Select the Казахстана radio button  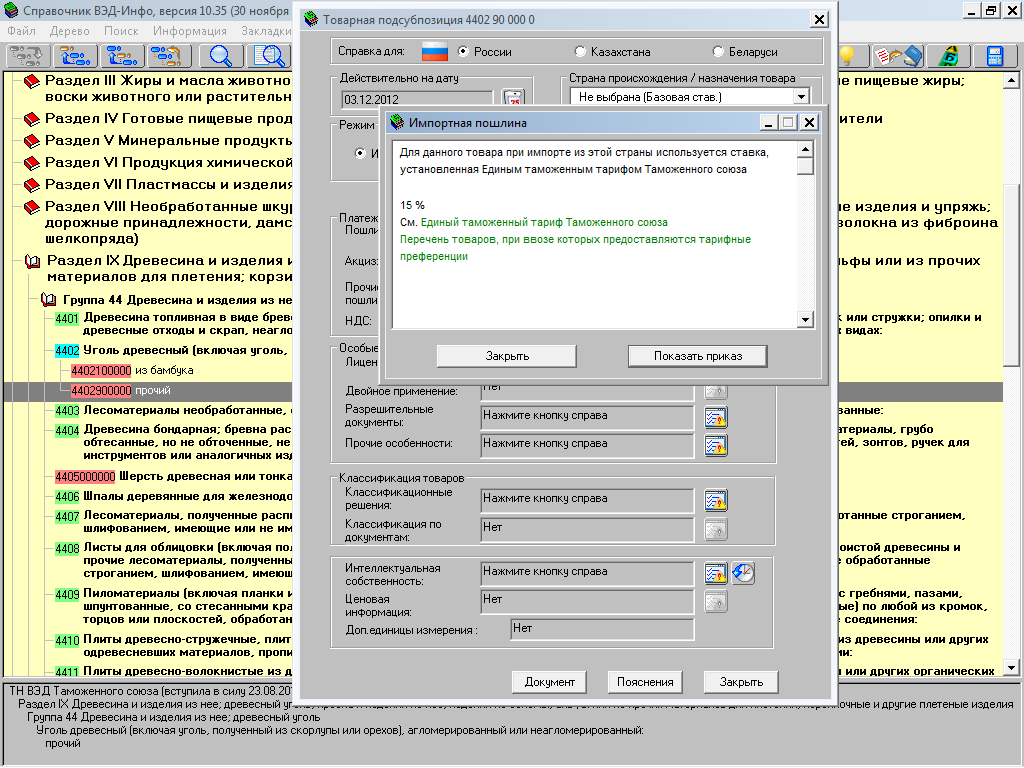580,52
